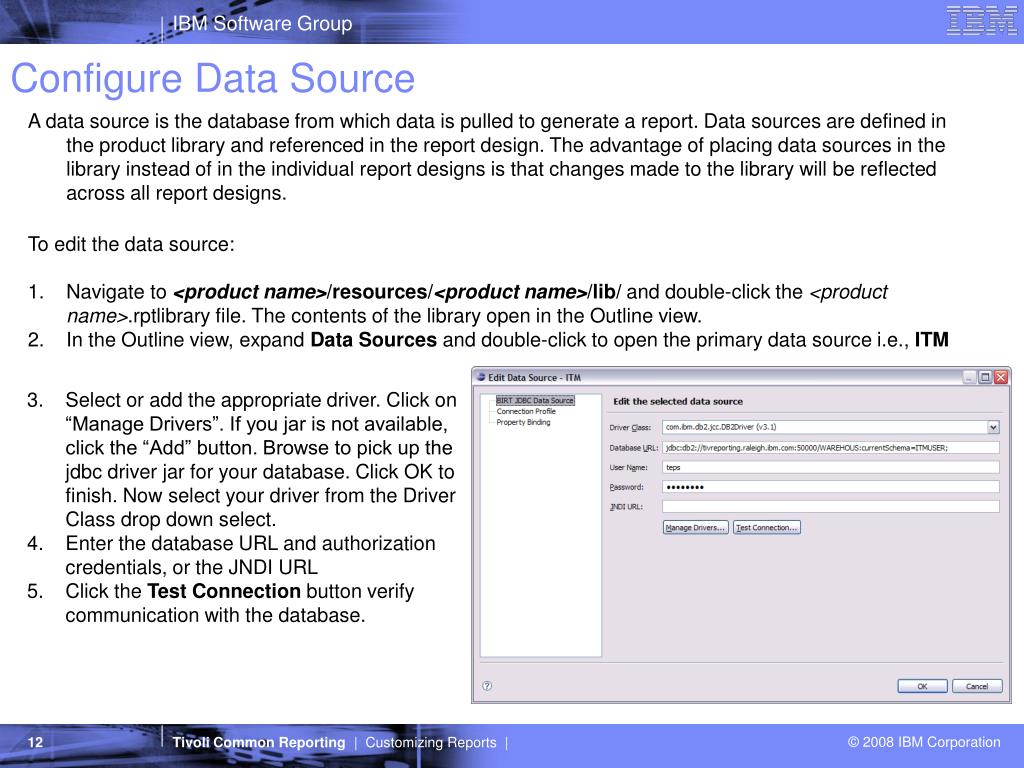Click the 'JNDI URL:' label
Image resolution: width=1024 pixels, height=768 pixels.
[626, 507]
